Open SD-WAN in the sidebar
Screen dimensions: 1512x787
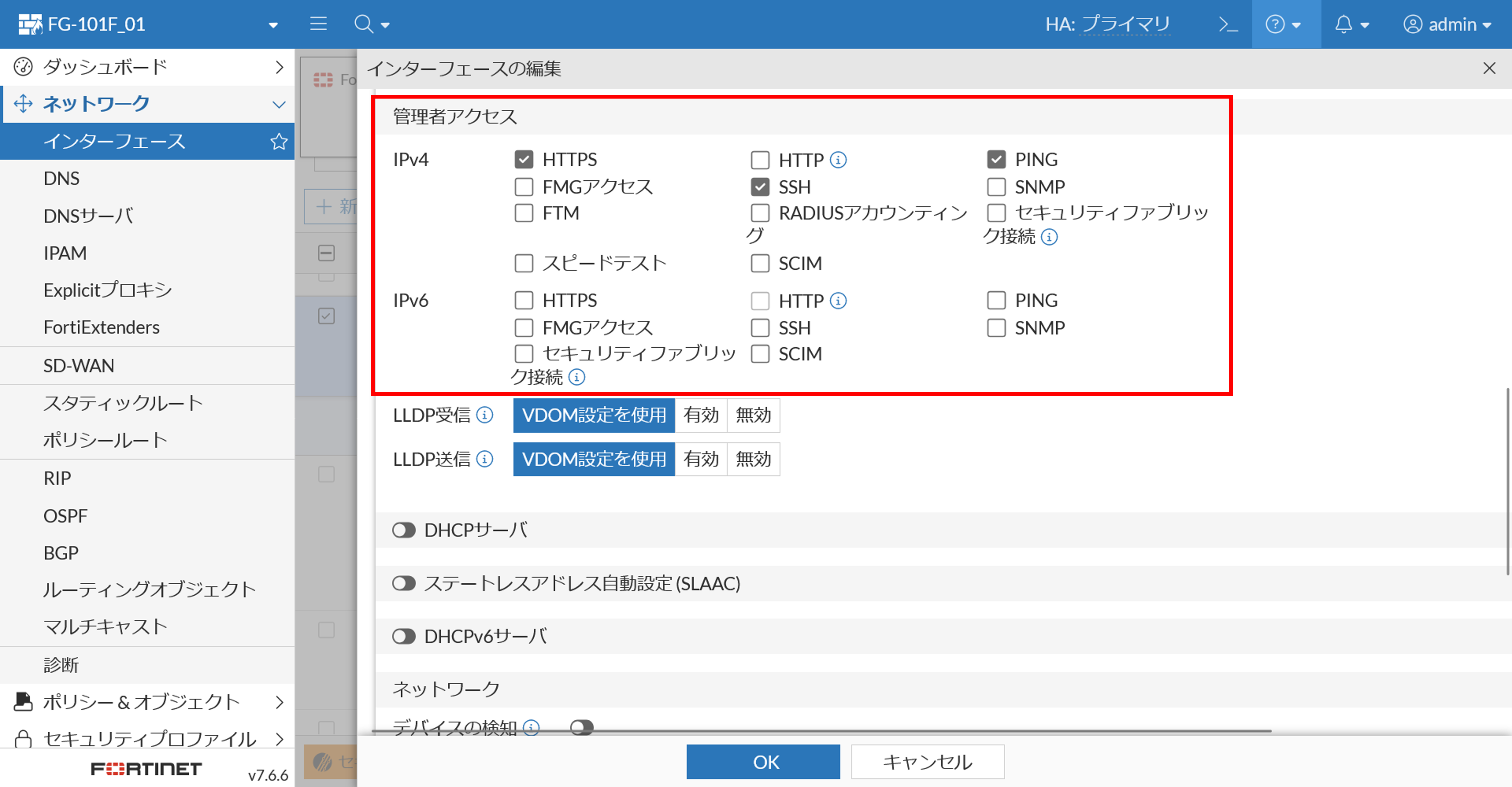click(79, 366)
